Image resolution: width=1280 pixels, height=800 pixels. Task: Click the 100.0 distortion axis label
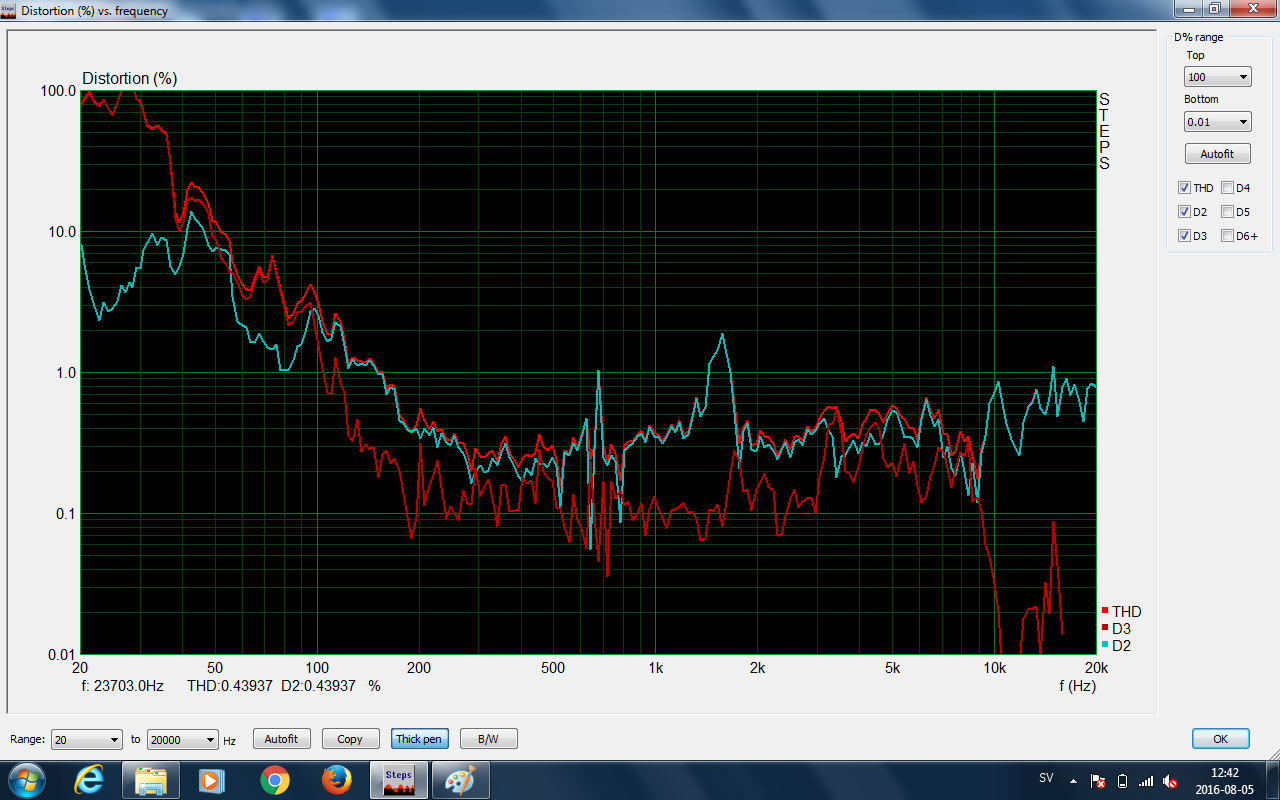click(x=58, y=90)
